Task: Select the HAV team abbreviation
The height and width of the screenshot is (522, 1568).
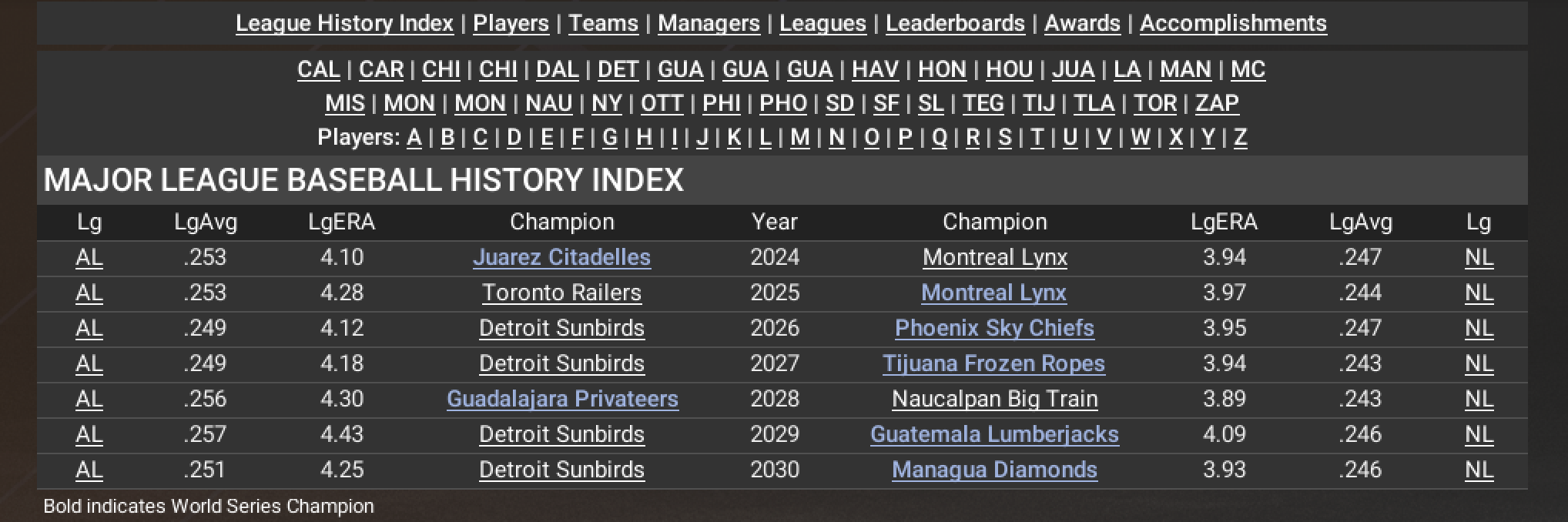Action: (x=875, y=69)
